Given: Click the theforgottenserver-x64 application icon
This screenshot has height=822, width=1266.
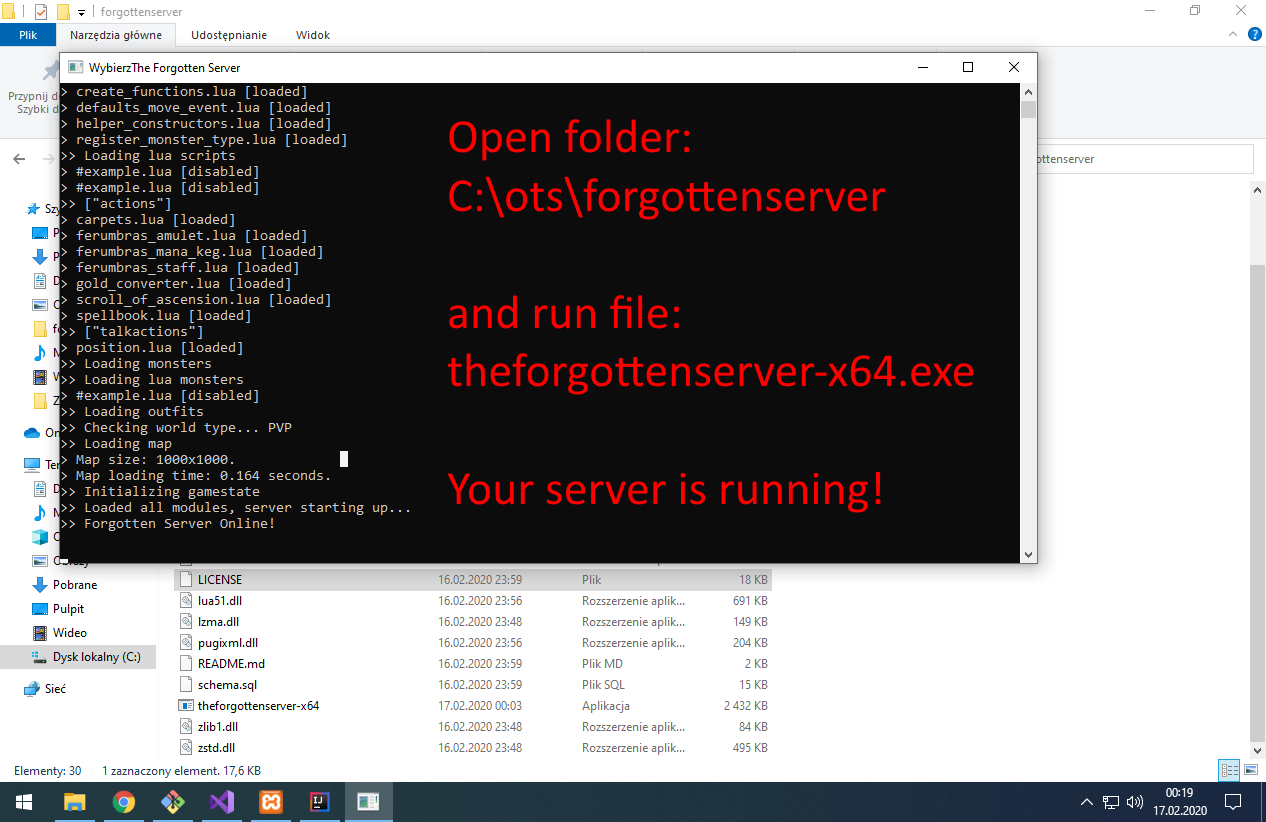Looking at the screenshot, I should pos(185,706).
